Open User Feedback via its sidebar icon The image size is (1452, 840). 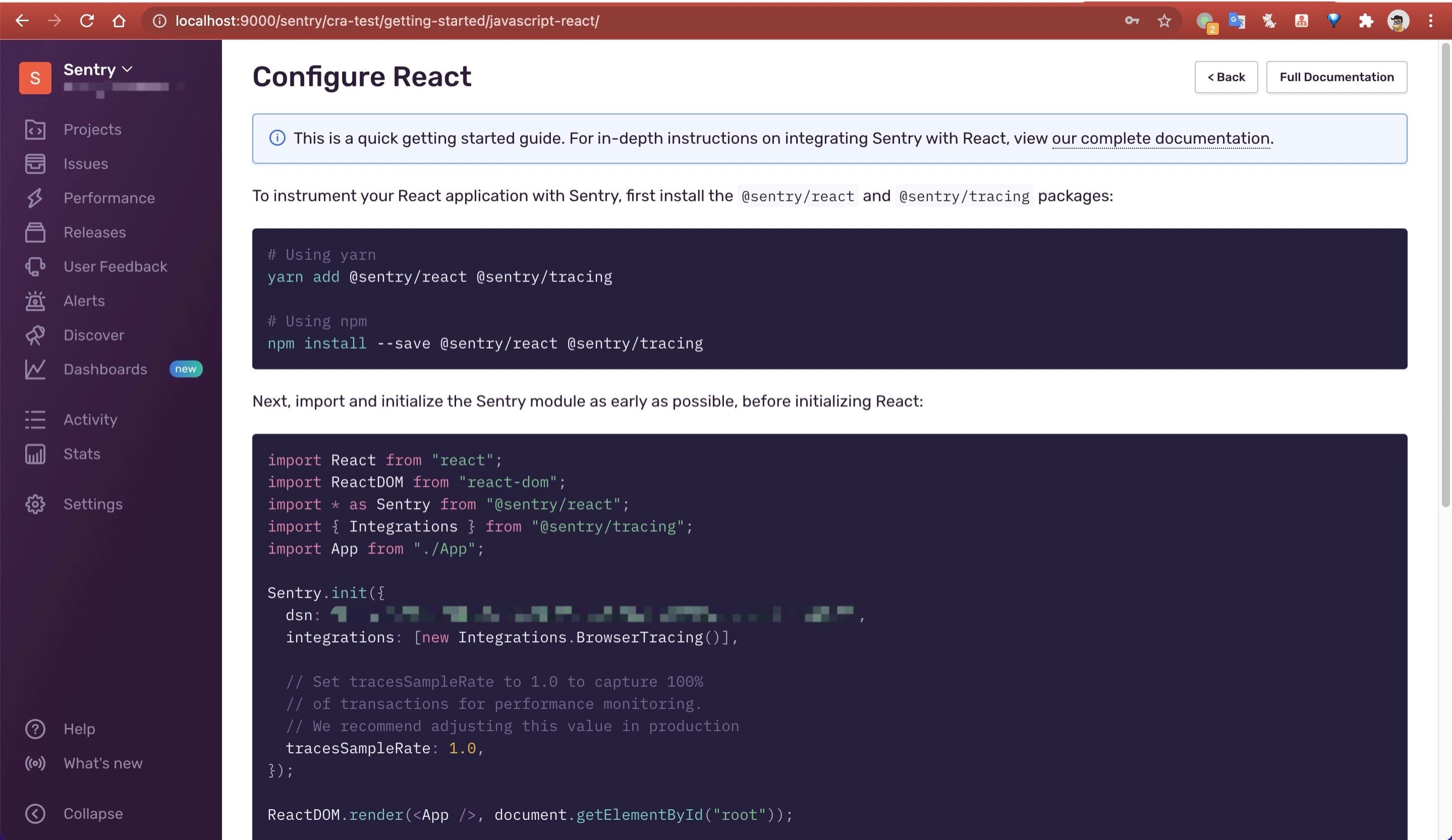click(x=35, y=267)
